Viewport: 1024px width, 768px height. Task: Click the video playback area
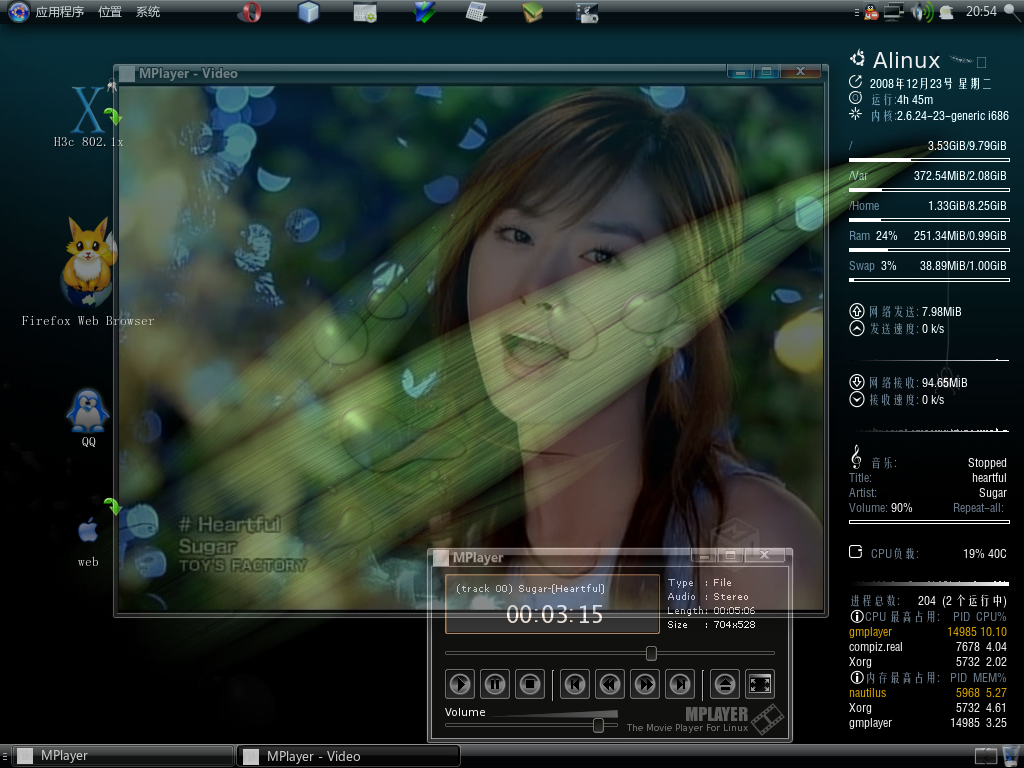coord(470,346)
